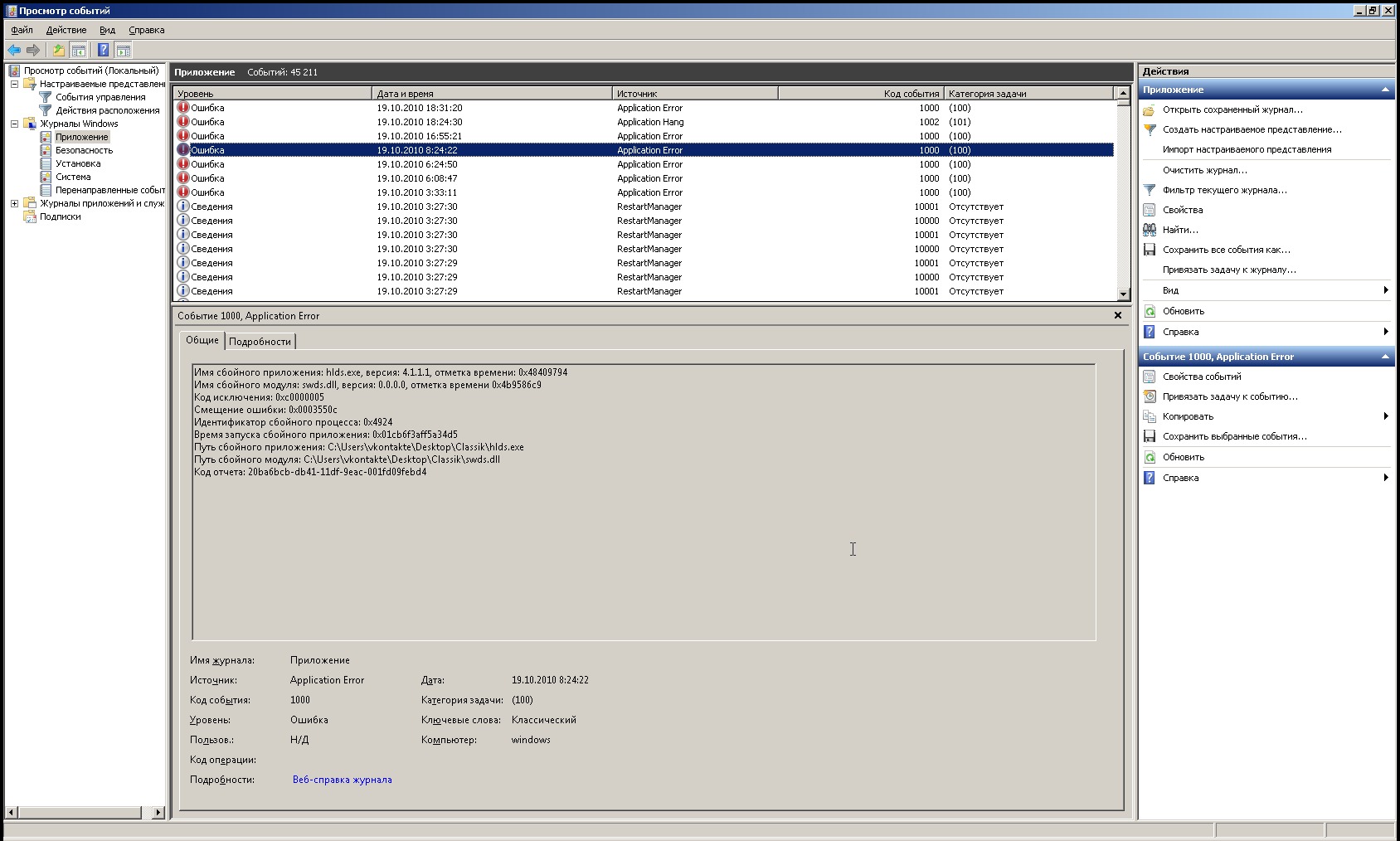Click Привязать задачу к журналу action
The height and width of the screenshot is (841, 1400).
(x=1229, y=270)
